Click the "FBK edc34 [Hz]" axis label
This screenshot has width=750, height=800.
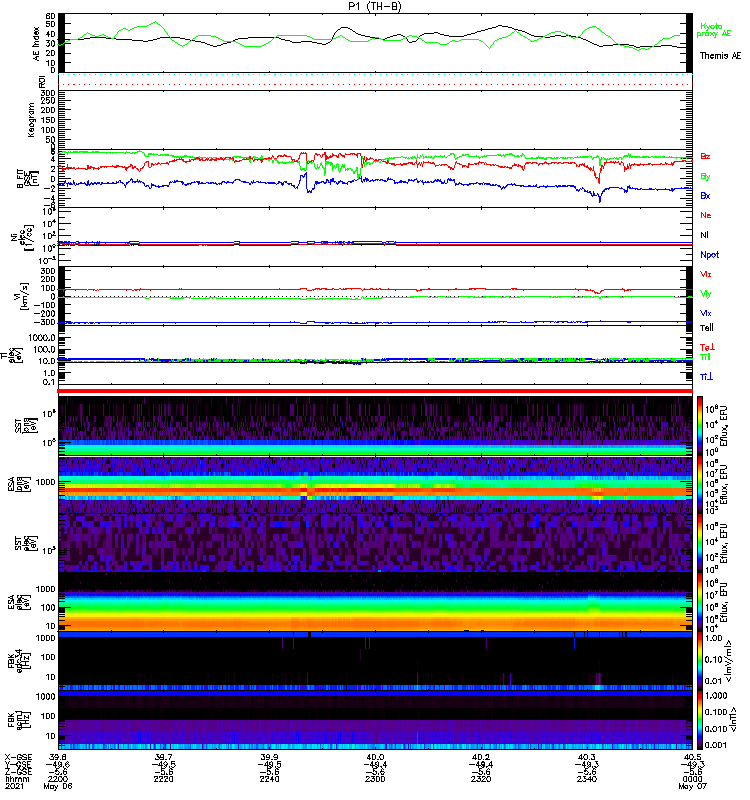coord(19,659)
